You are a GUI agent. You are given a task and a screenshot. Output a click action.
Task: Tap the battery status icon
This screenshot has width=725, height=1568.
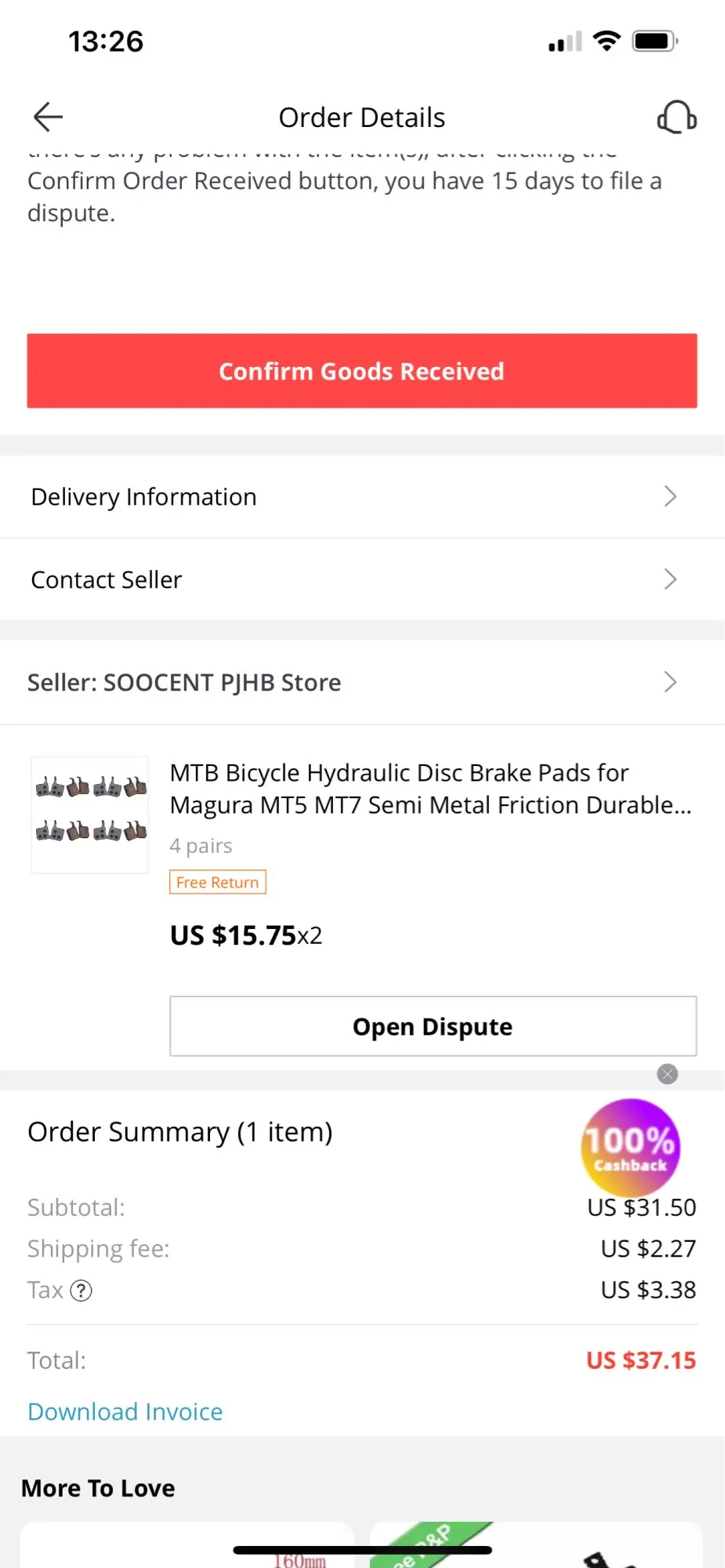pyautogui.click(x=654, y=41)
